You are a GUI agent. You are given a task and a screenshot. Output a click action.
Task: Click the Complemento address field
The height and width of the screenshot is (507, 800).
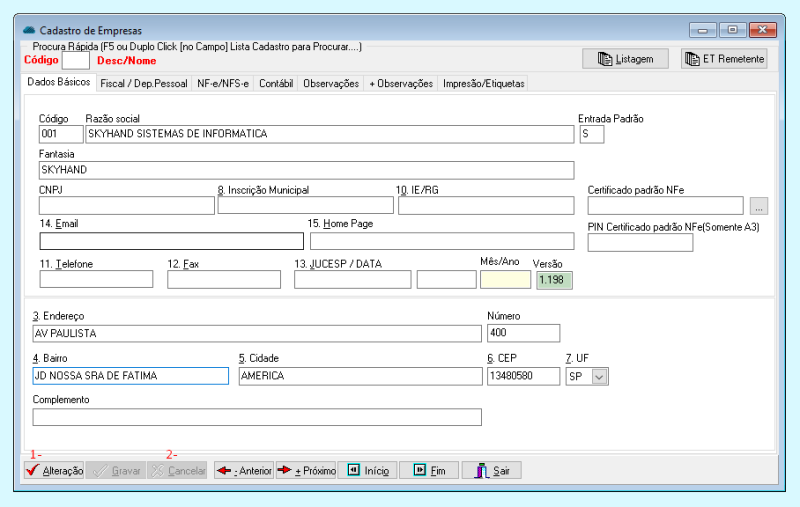pos(257,417)
